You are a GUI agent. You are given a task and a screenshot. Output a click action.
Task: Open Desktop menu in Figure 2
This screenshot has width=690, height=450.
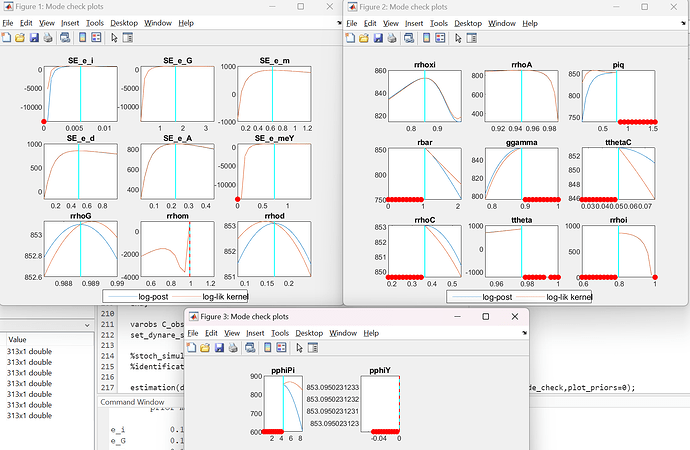tap(468, 23)
